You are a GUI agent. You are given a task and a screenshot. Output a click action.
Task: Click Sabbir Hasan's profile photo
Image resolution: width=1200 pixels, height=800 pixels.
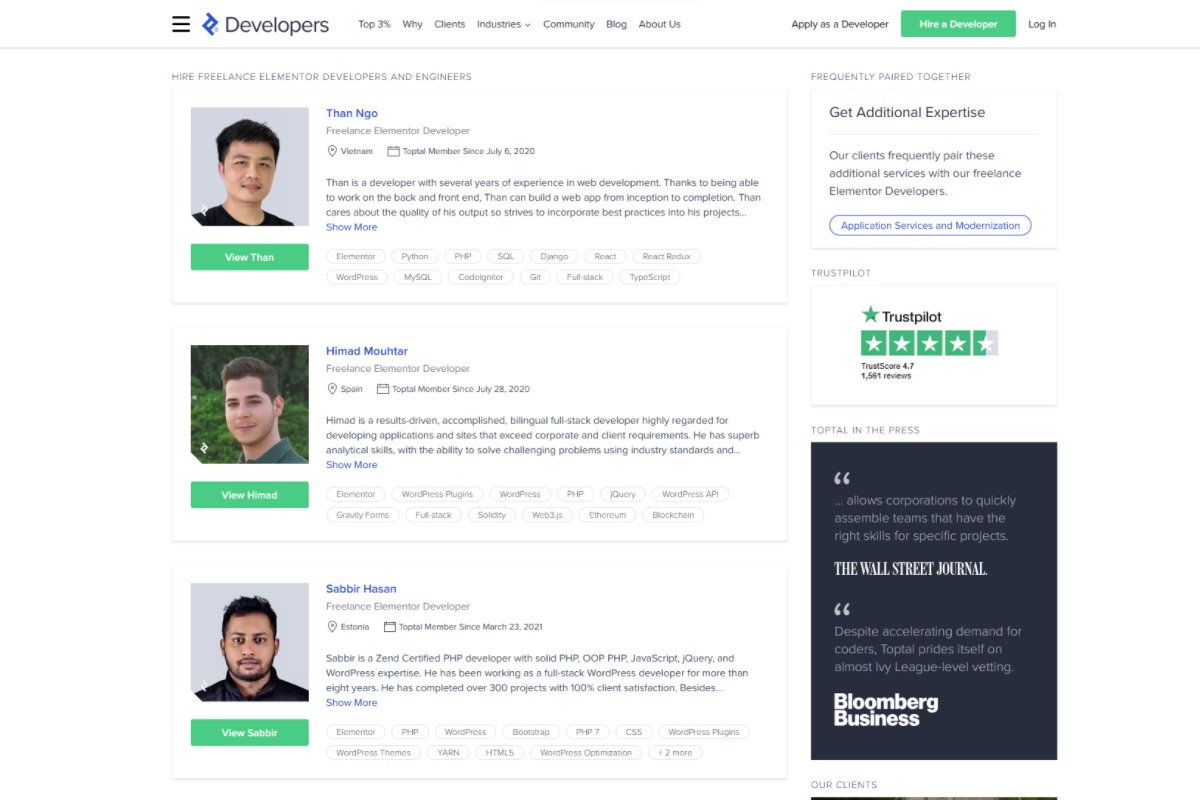pyautogui.click(x=250, y=643)
